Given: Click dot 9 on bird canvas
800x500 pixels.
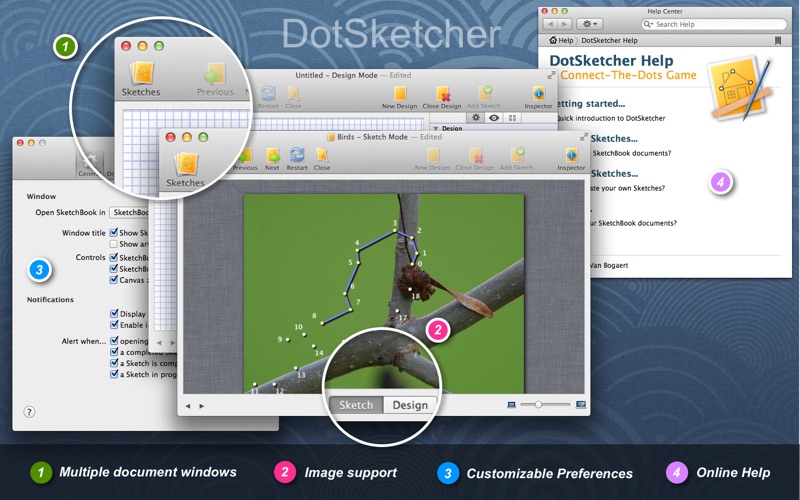Looking at the screenshot, I should [288, 339].
